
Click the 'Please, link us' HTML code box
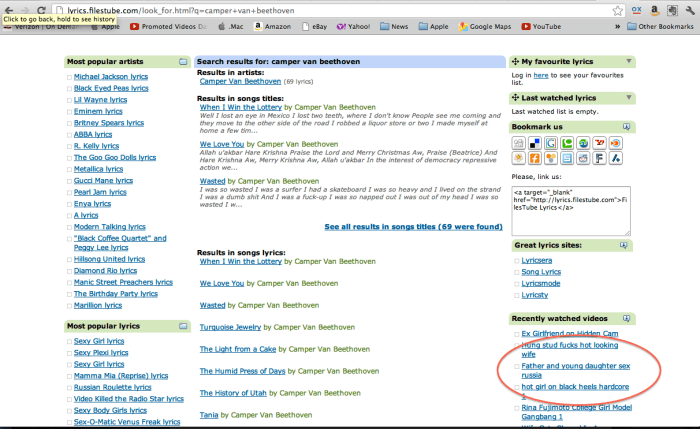pyautogui.click(x=571, y=211)
